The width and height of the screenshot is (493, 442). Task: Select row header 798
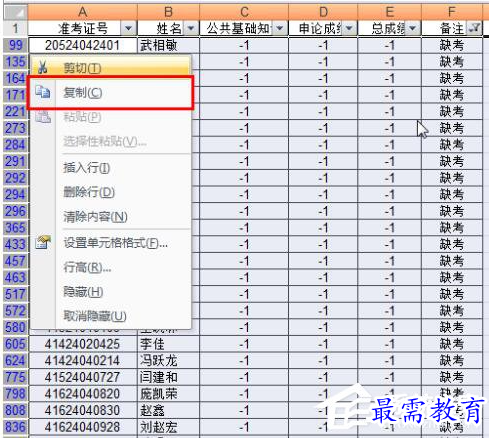[15, 394]
